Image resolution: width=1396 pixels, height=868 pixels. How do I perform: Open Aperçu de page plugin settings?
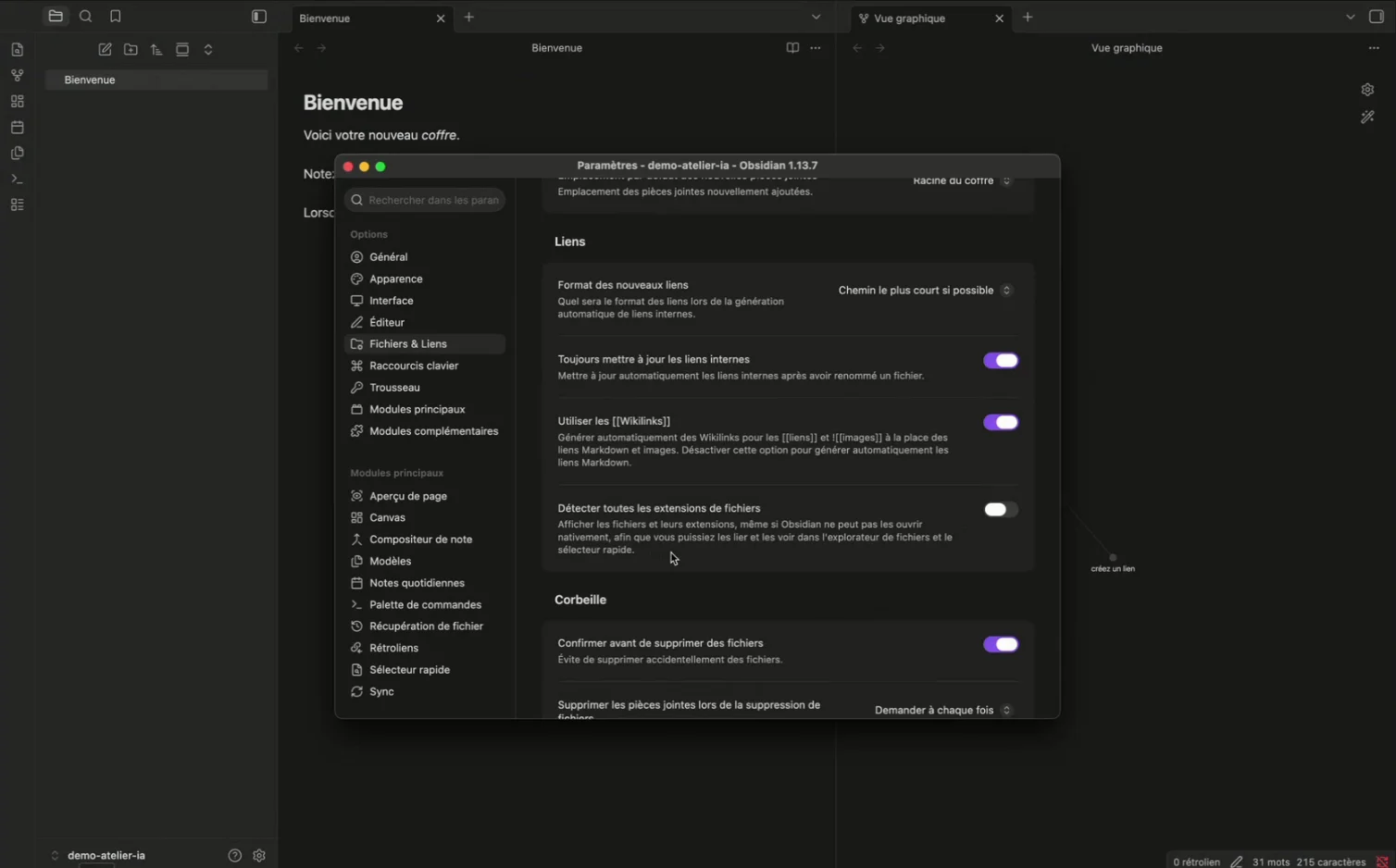coord(425,496)
